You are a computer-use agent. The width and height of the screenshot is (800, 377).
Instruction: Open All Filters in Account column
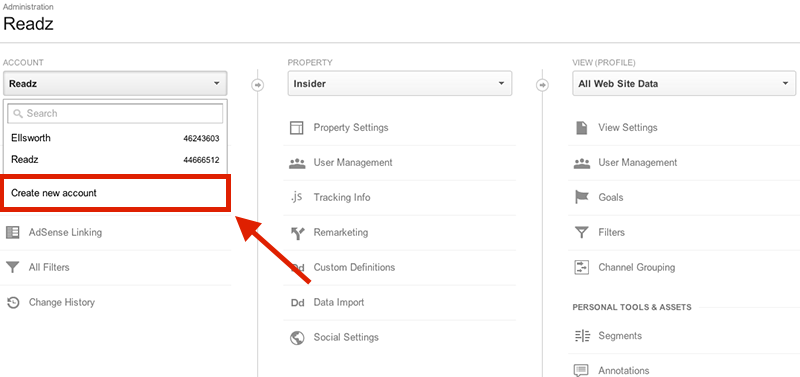click(x=49, y=267)
